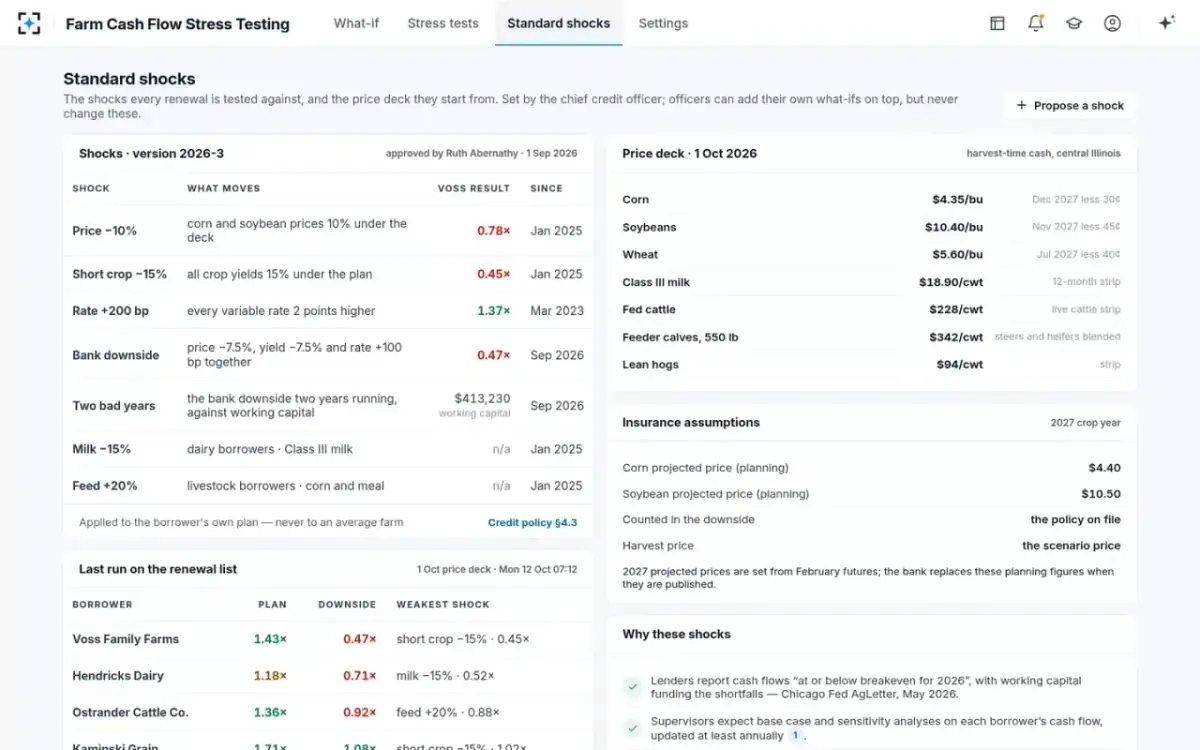Image resolution: width=1200 pixels, height=750 pixels.
Task: Click 'harvest-time cash, central Illinois' label
Action: click(x=1043, y=154)
